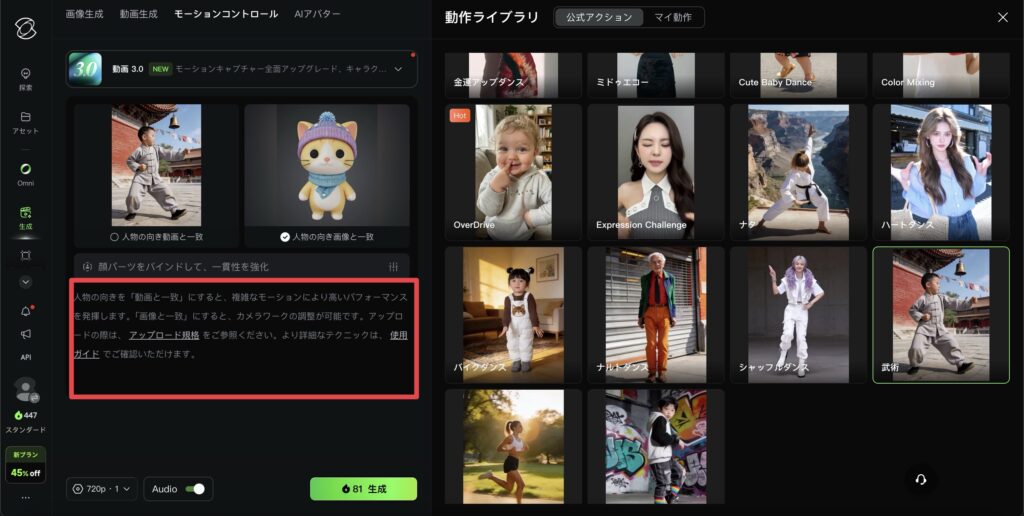The image size is (1024, 516).
Task: Click the megaphone announcements icon
Action: [x=26, y=334]
